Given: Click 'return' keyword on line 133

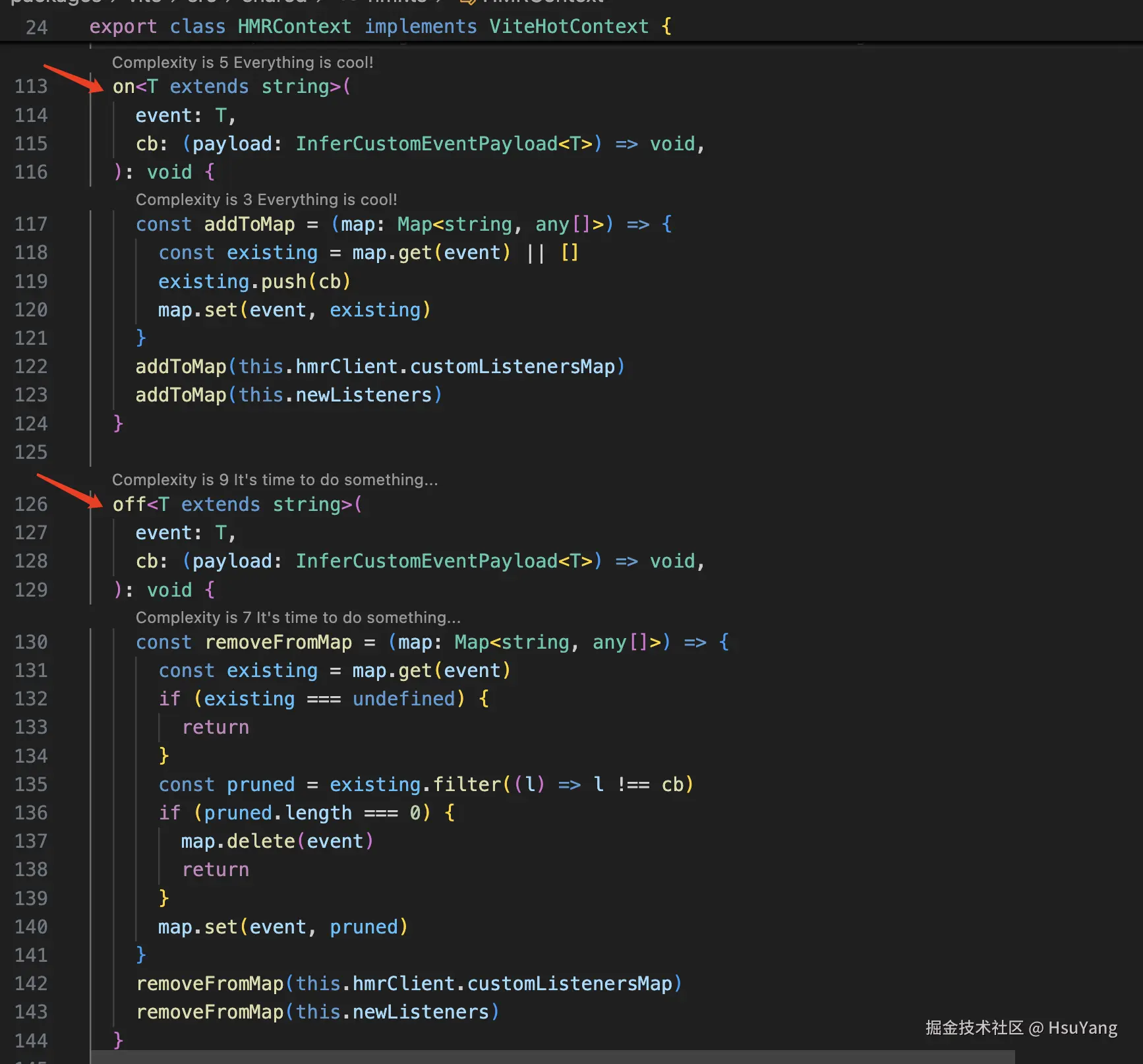Looking at the screenshot, I should click(216, 728).
